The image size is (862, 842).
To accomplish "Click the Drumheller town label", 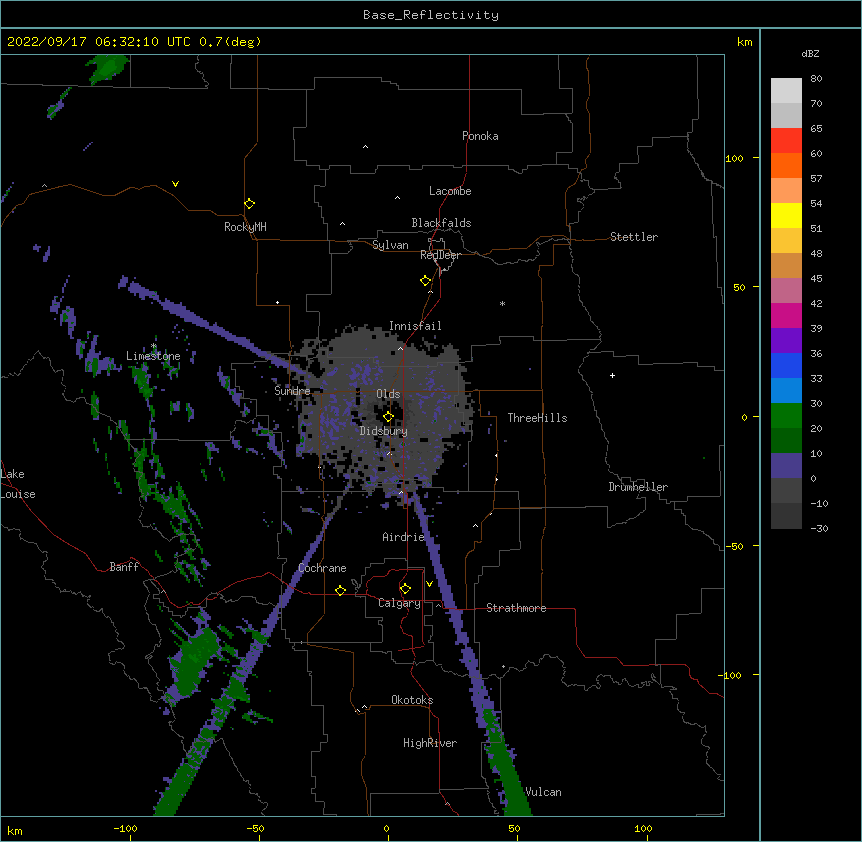I will [638, 487].
